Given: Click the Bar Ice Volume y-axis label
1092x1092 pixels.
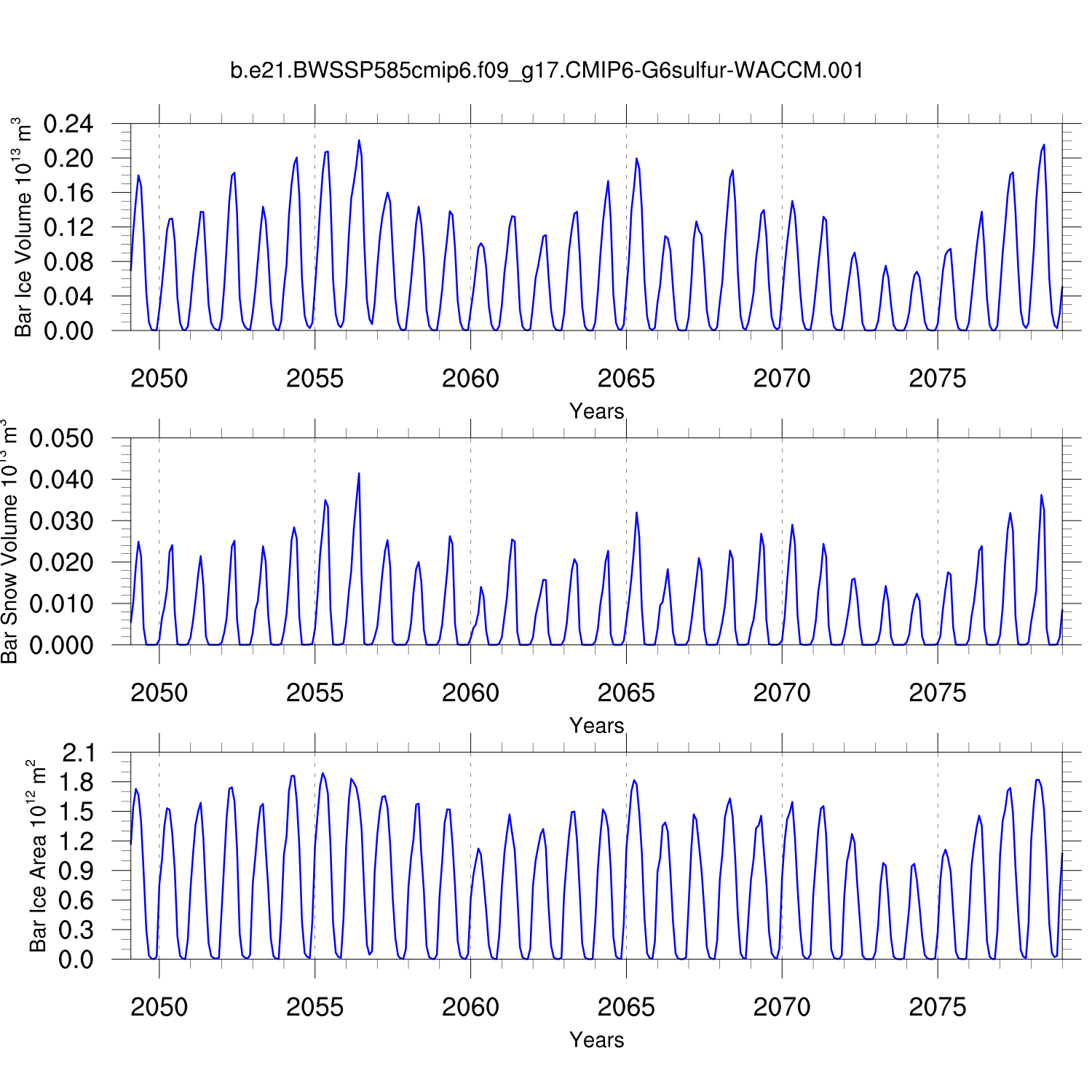Looking at the screenshot, I should point(24,227).
